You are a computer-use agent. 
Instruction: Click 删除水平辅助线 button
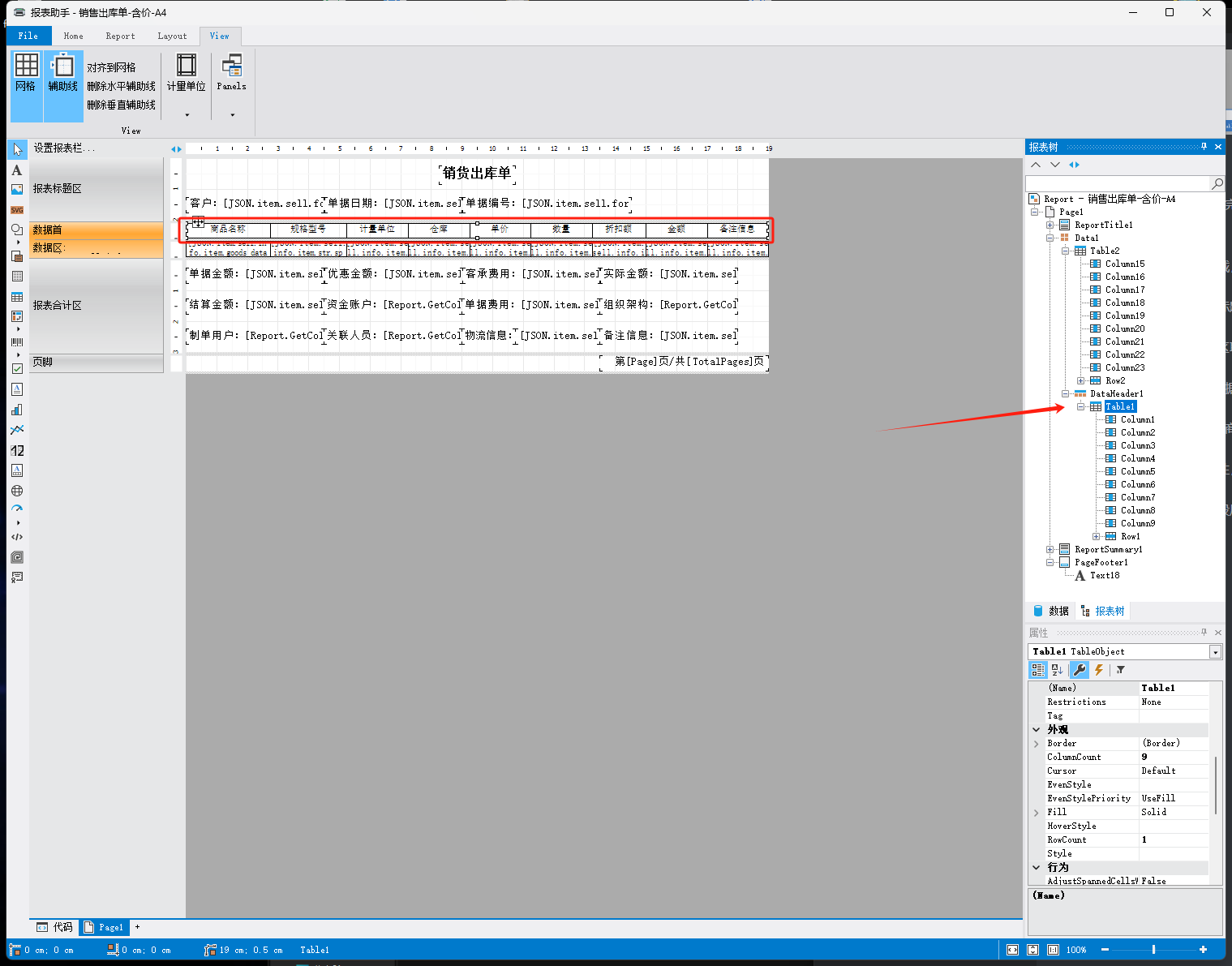click(x=121, y=86)
